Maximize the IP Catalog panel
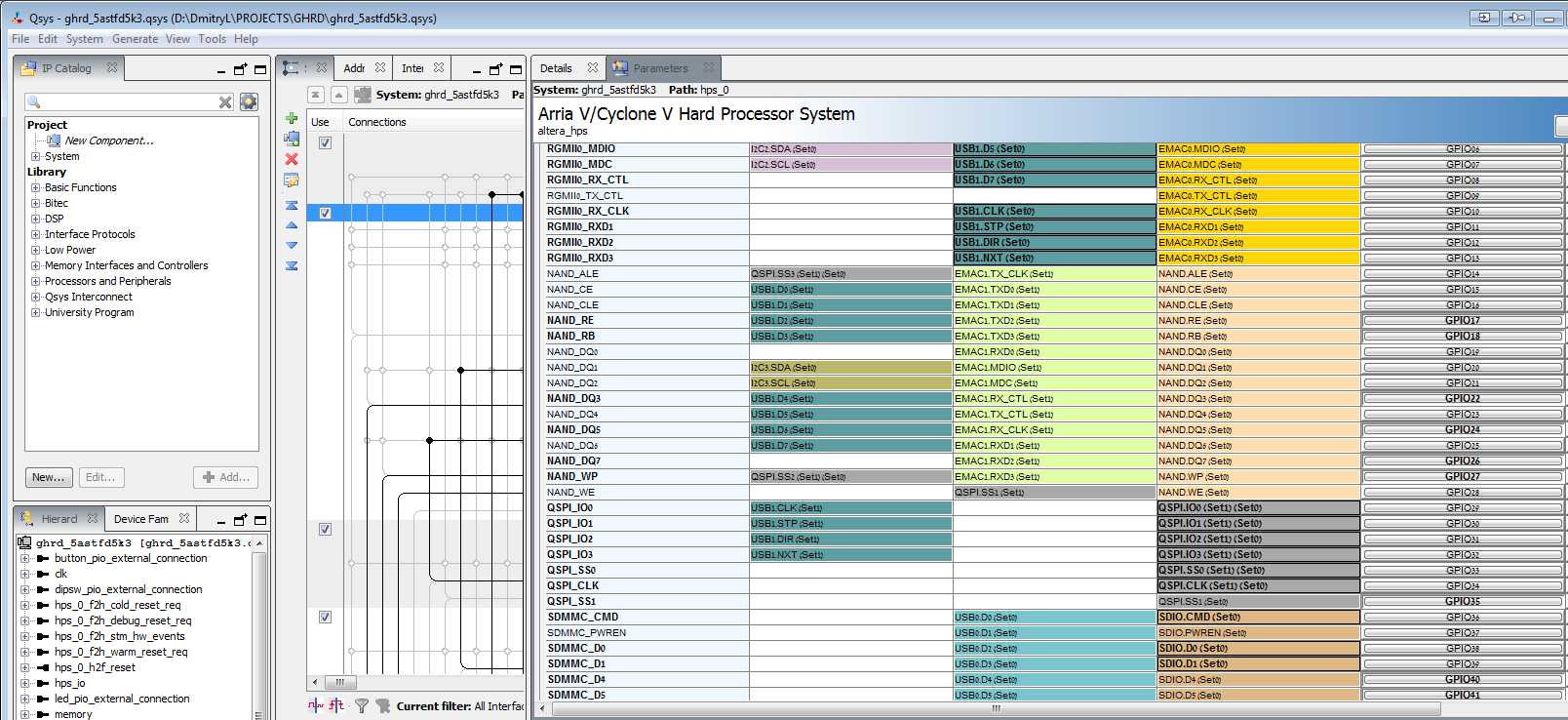 [x=260, y=69]
